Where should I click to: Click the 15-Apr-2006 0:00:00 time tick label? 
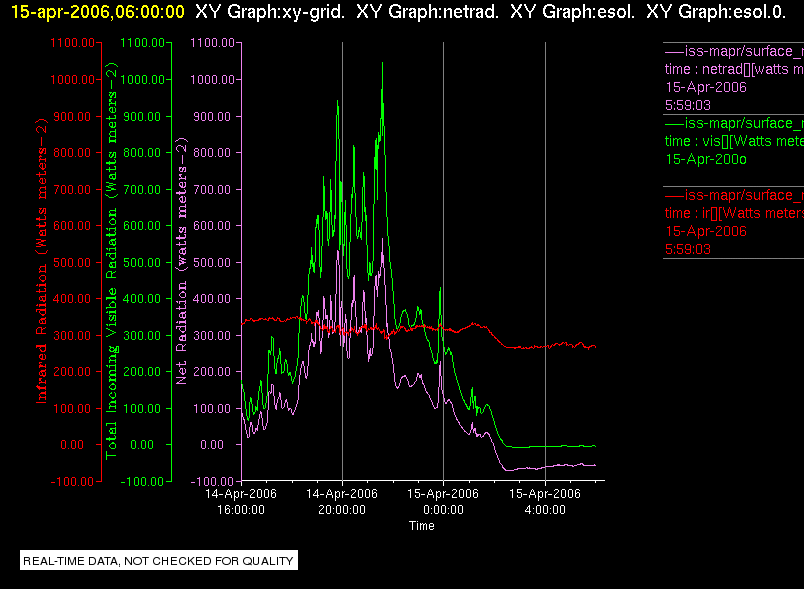[x=443, y=501]
